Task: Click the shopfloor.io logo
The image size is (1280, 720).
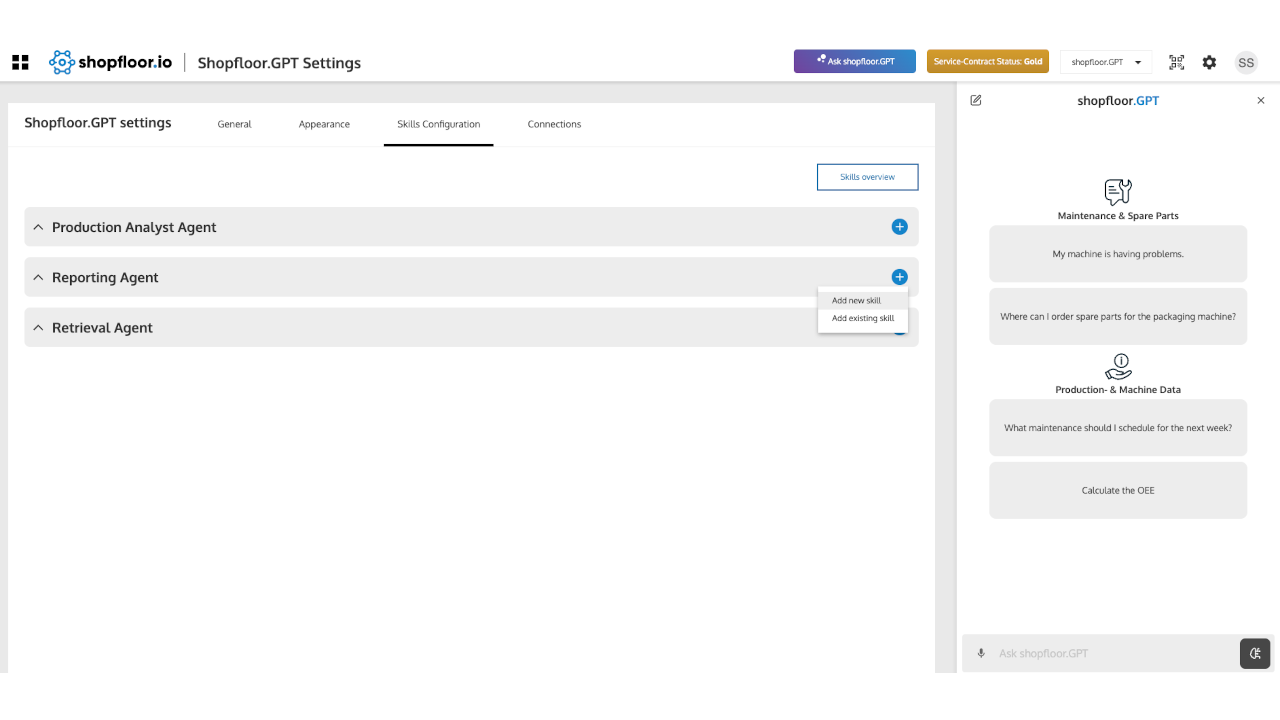Action: pos(110,62)
